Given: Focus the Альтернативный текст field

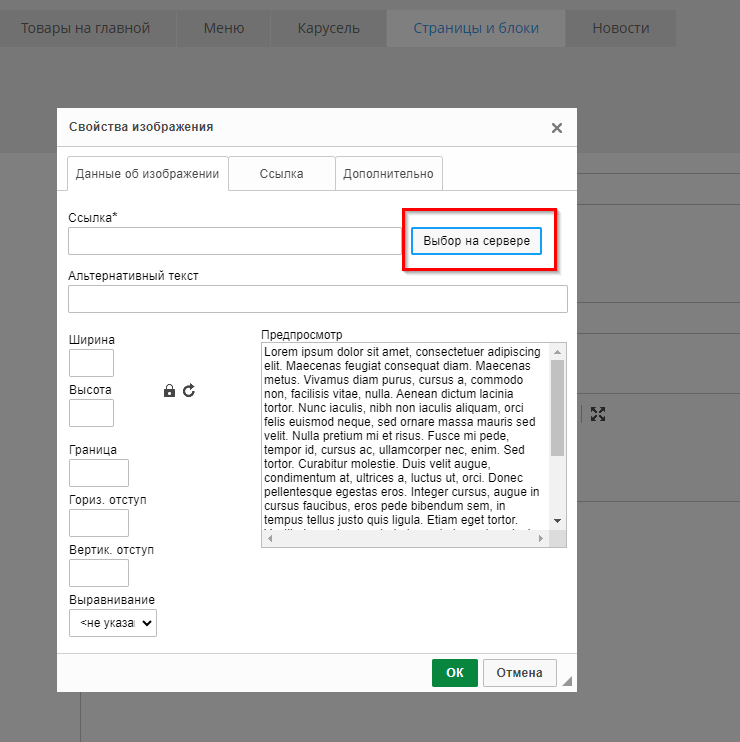Looking at the screenshot, I should pos(317,299).
